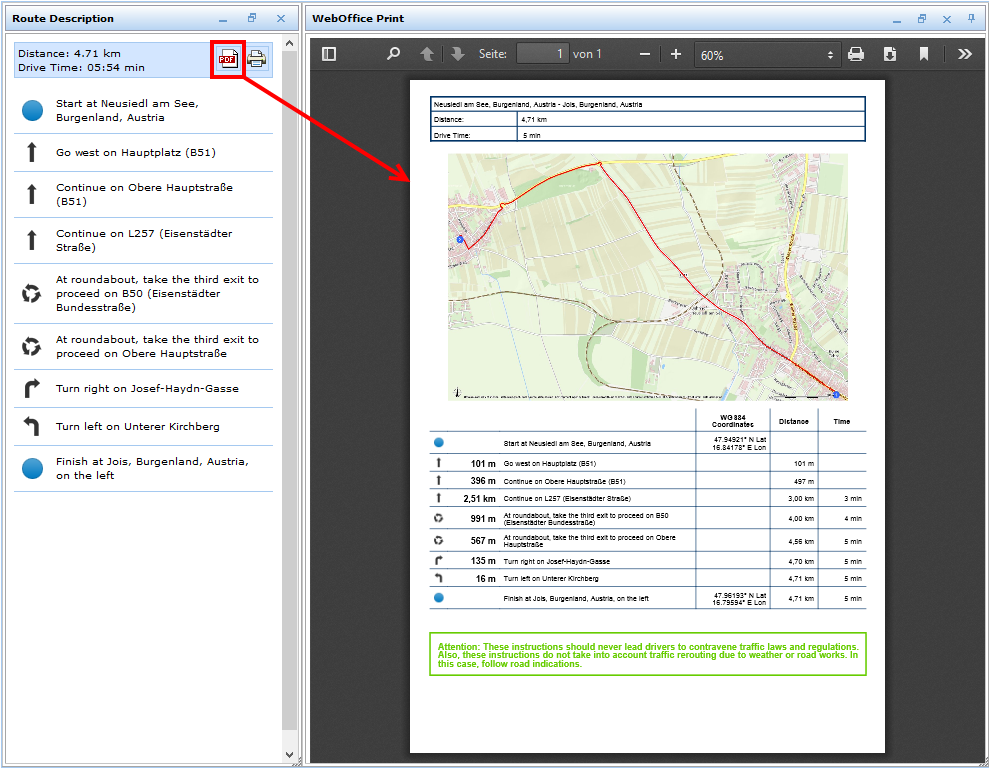Image resolution: width=989 pixels, height=768 pixels.
Task: Toggle the PDF sidebar panel
Action: tap(328, 54)
